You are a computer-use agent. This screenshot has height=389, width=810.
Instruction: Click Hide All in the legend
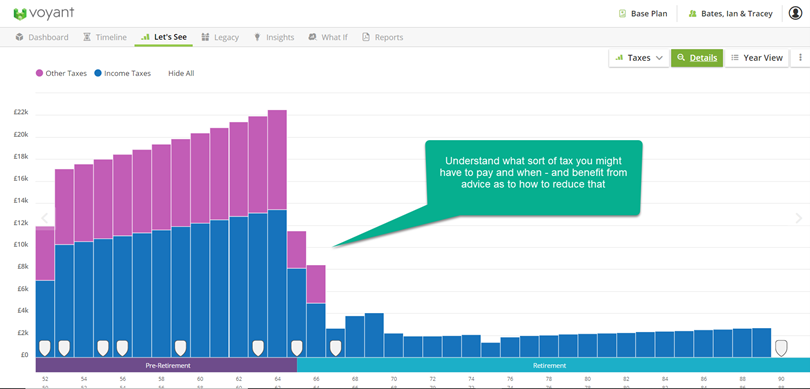[181, 73]
